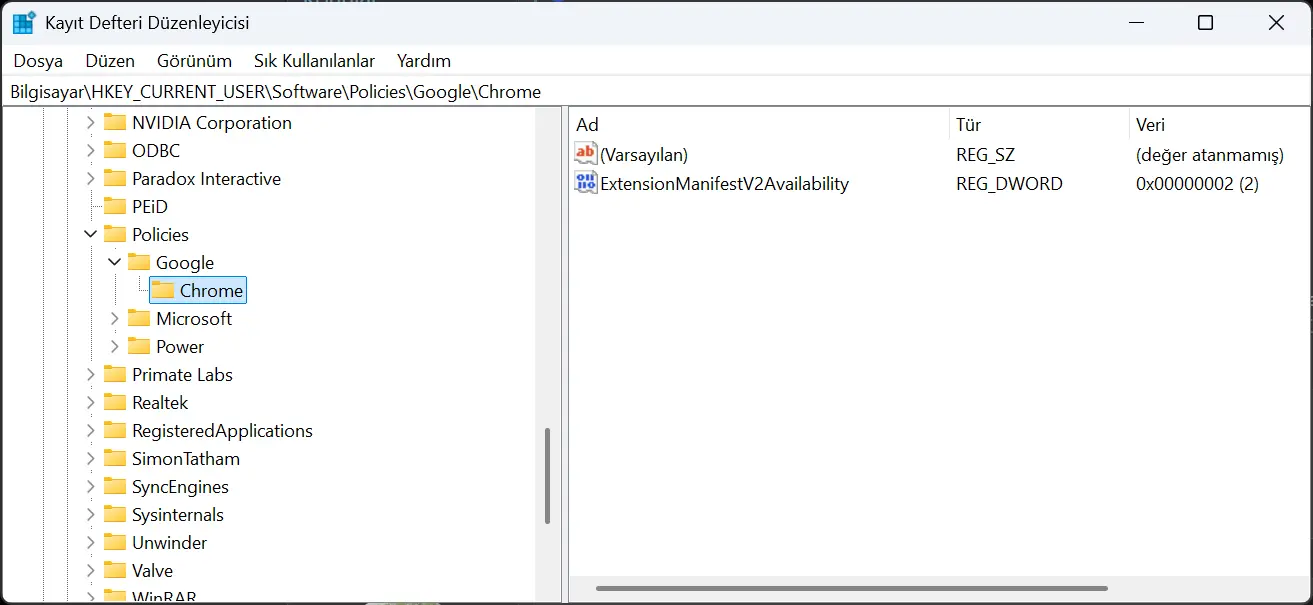Select the Paradox Interactive folder icon
The image size is (1313, 605).
(115, 179)
